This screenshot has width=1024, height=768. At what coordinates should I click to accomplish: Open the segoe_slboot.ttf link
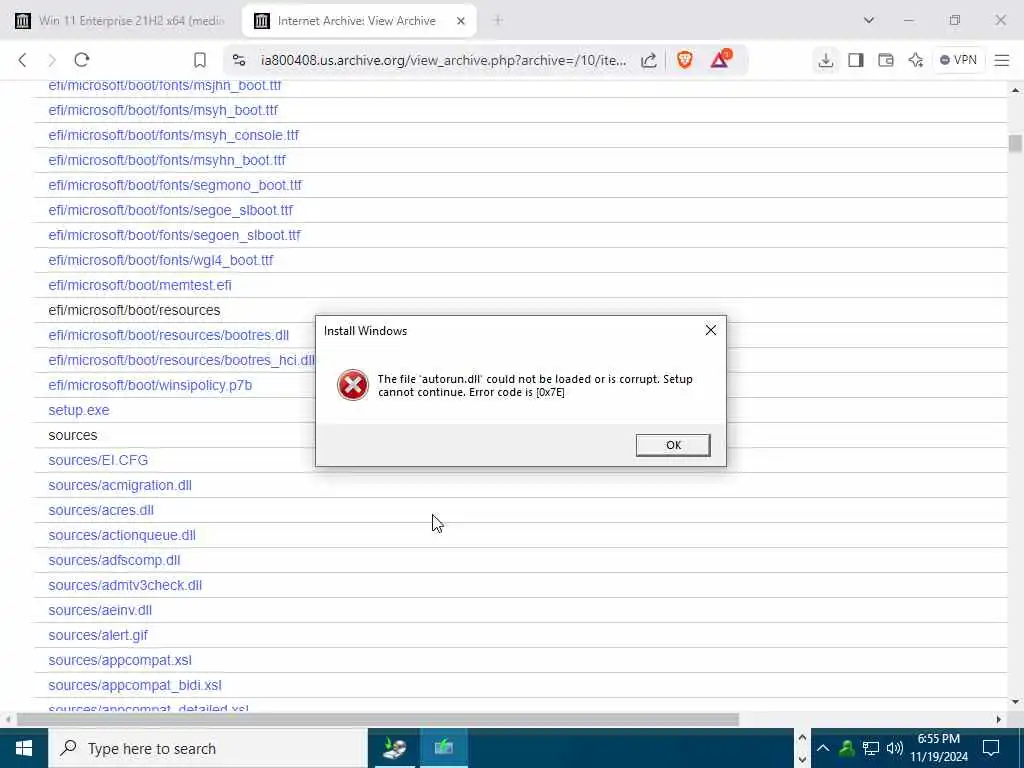(x=170, y=210)
